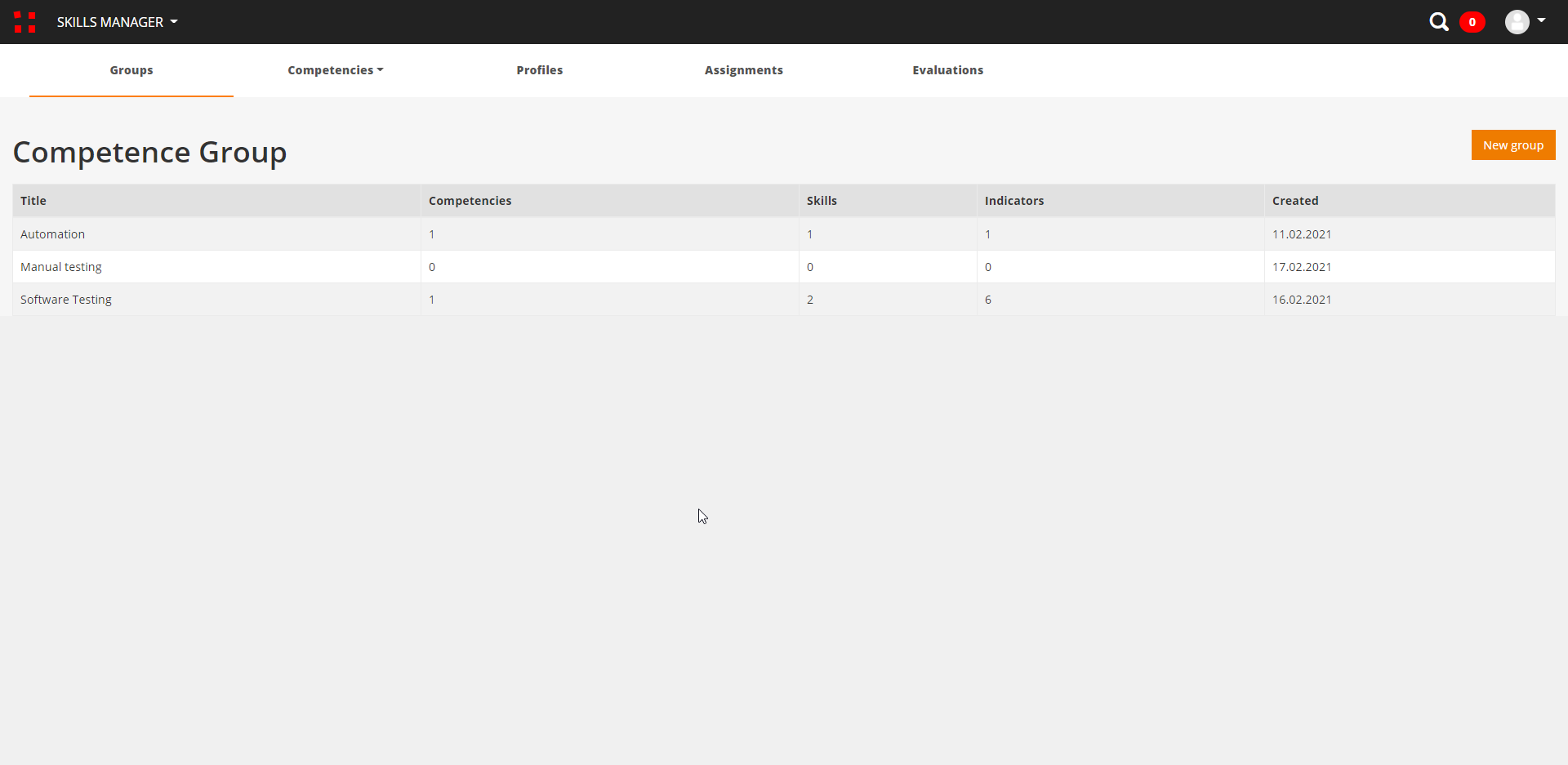Click the Title column header
Viewport: 1568px width, 765px height.
33,201
